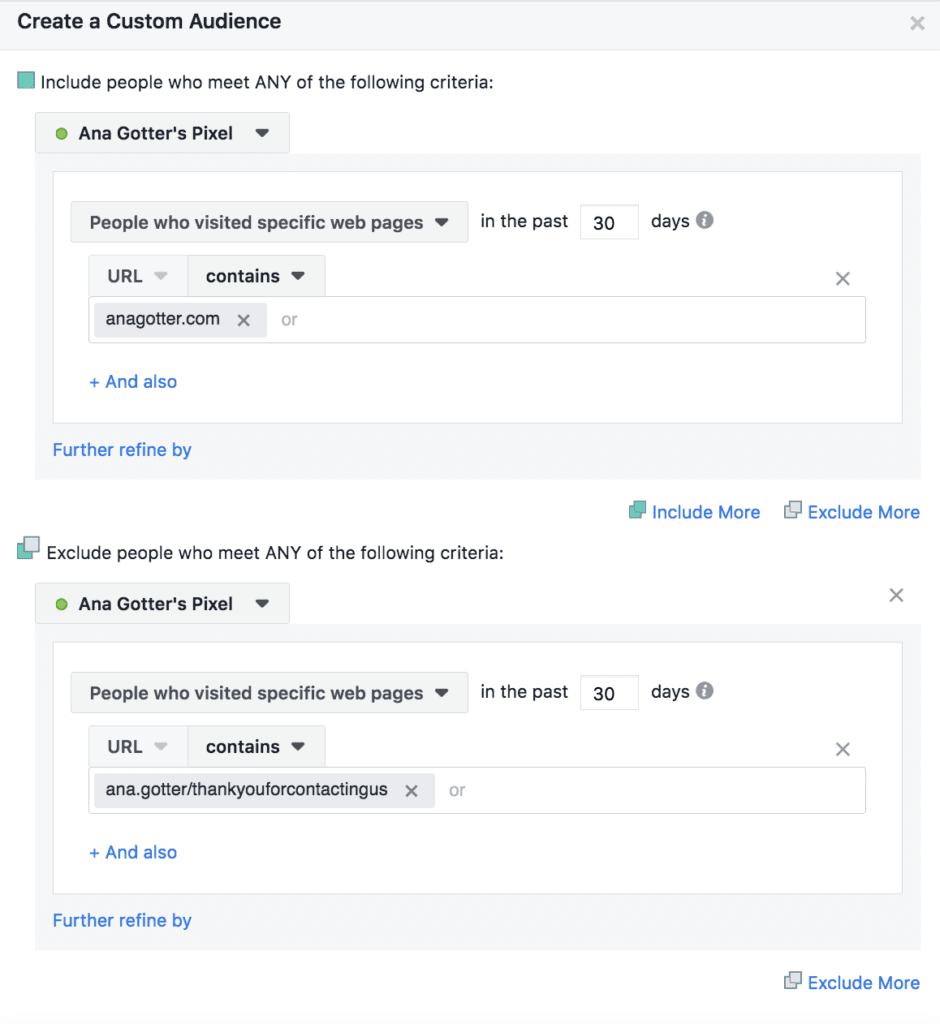The height and width of the screenshot is (1024, 940).
Task: Open the contains dropdown in exclude section
Action: tap(256, 746)
